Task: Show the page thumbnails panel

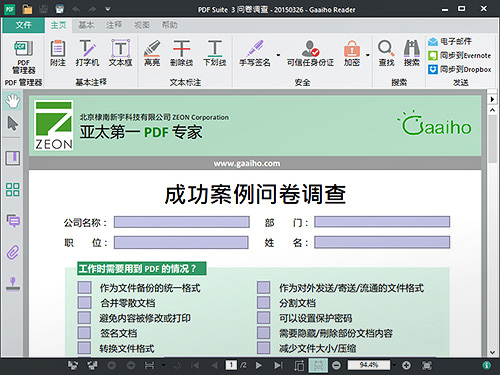Action: 13,189
